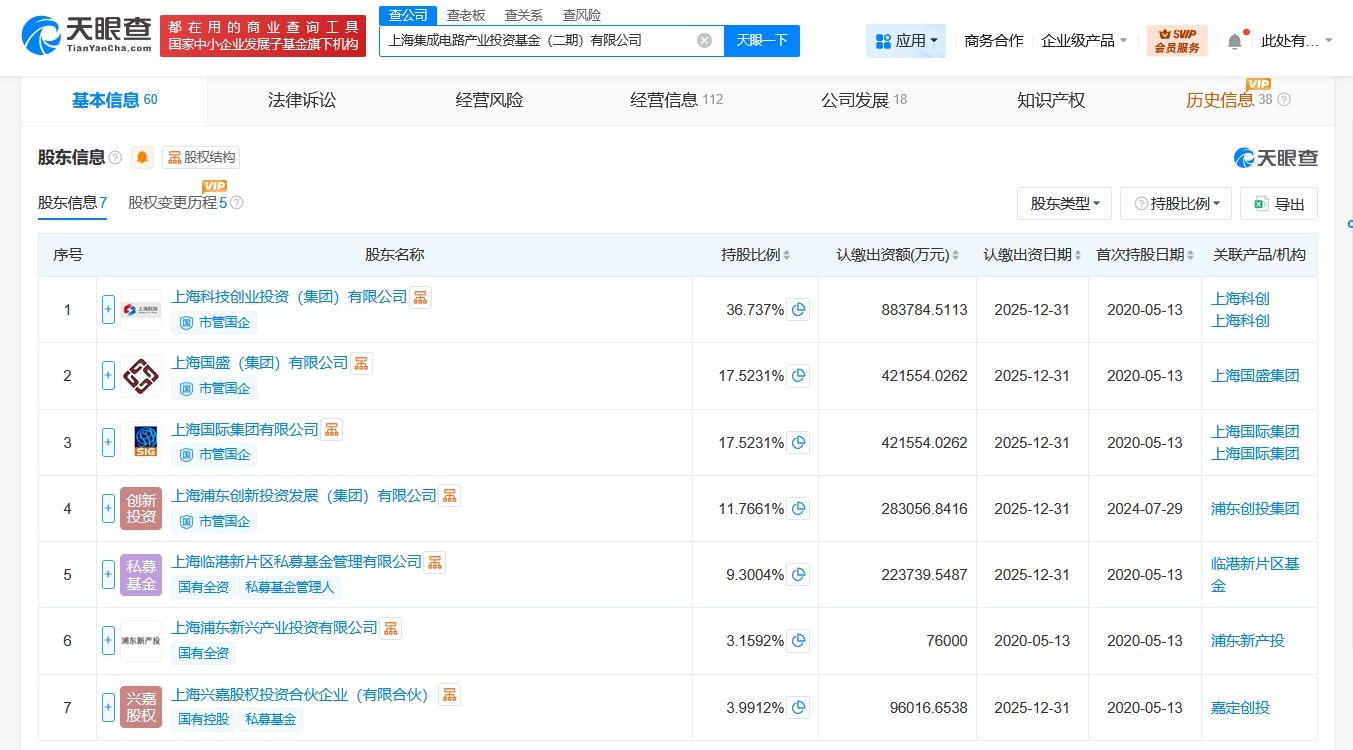The image size is (1353, 750).
Task: Click the notification bell icon in top navigation
Action: pos(1233,40)
